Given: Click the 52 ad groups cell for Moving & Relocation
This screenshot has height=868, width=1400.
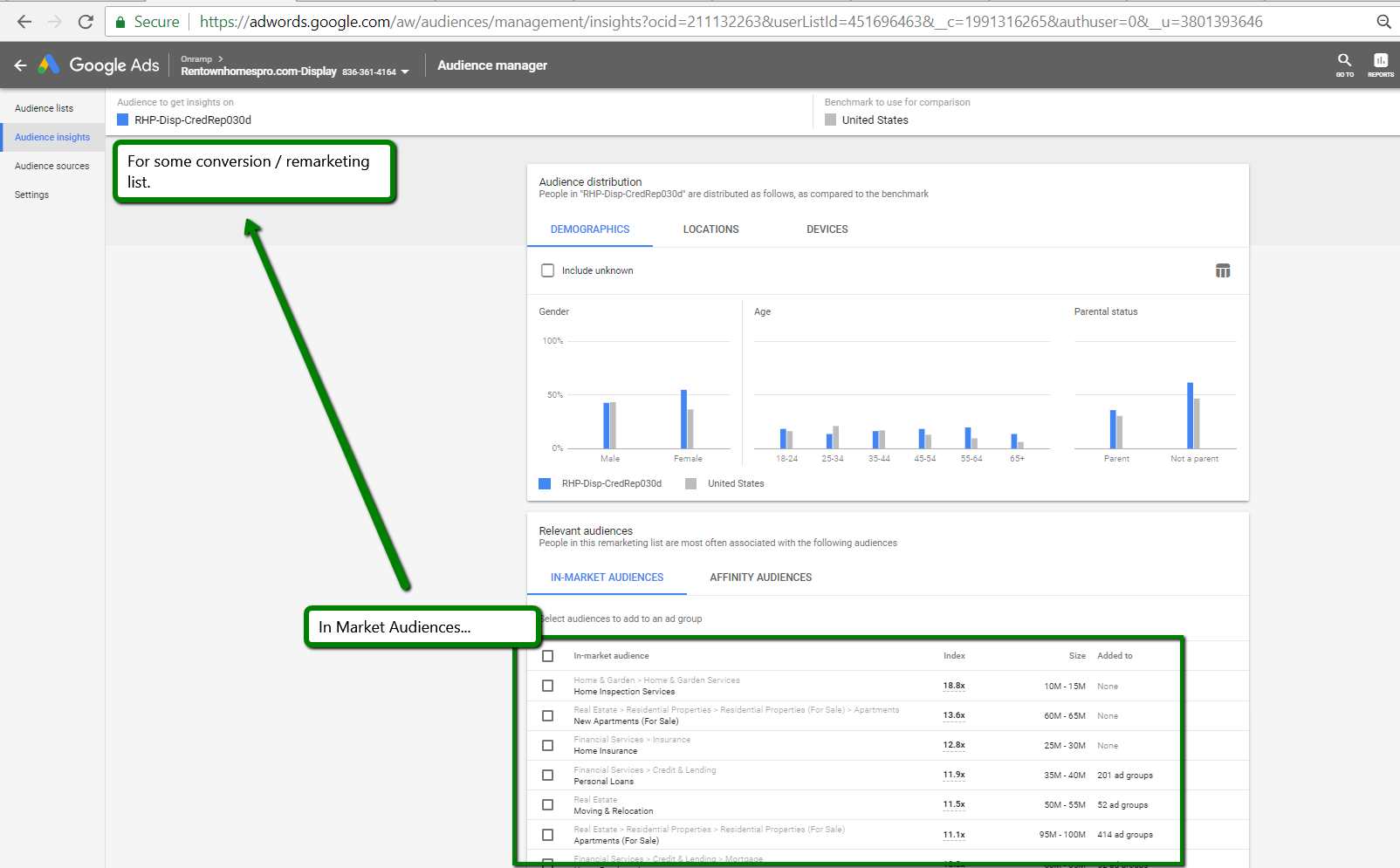Looking at the screenshot, I should [x=1122, y=805].
